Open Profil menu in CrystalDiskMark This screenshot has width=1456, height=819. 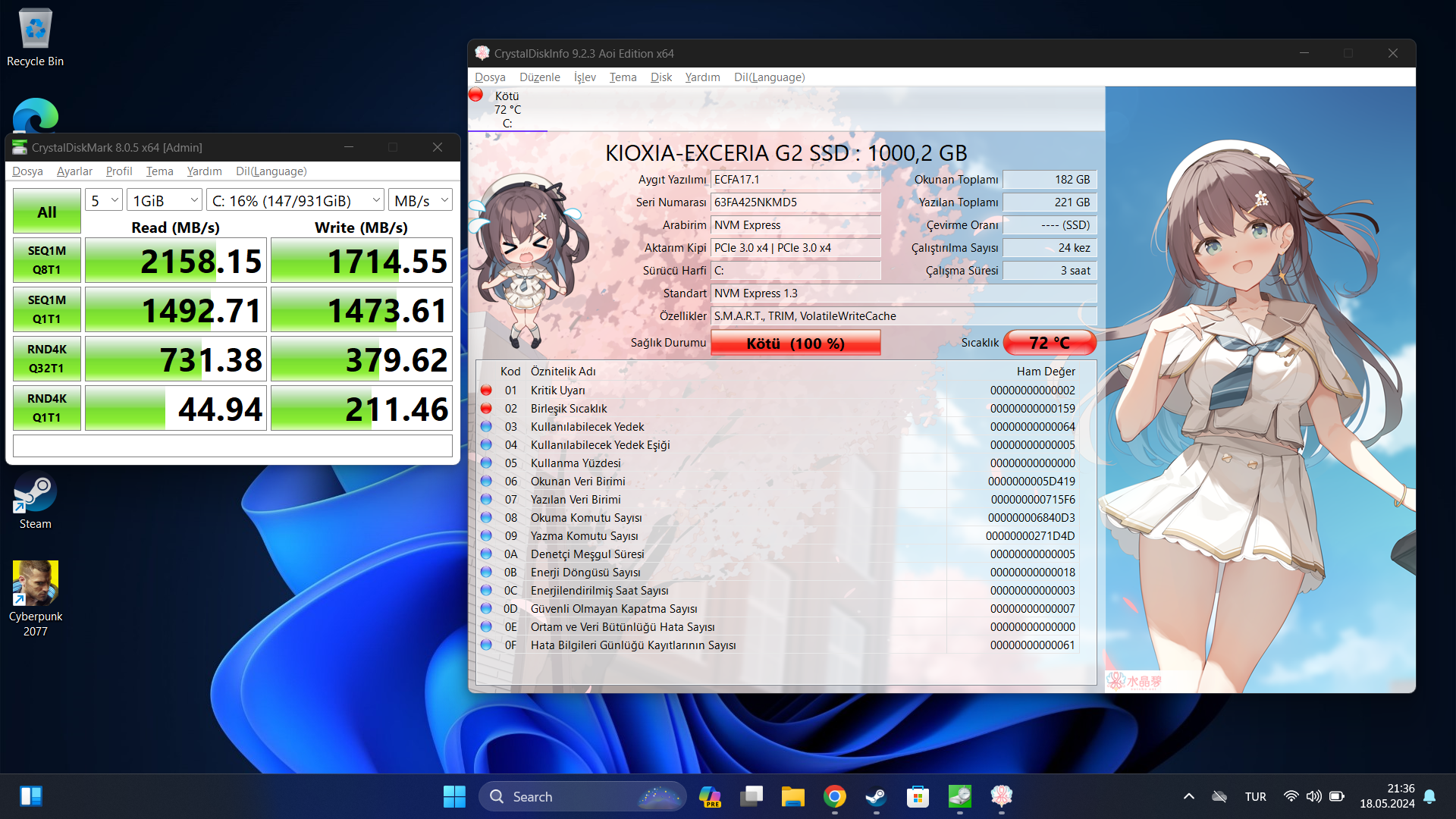click(x=119, y=171)
